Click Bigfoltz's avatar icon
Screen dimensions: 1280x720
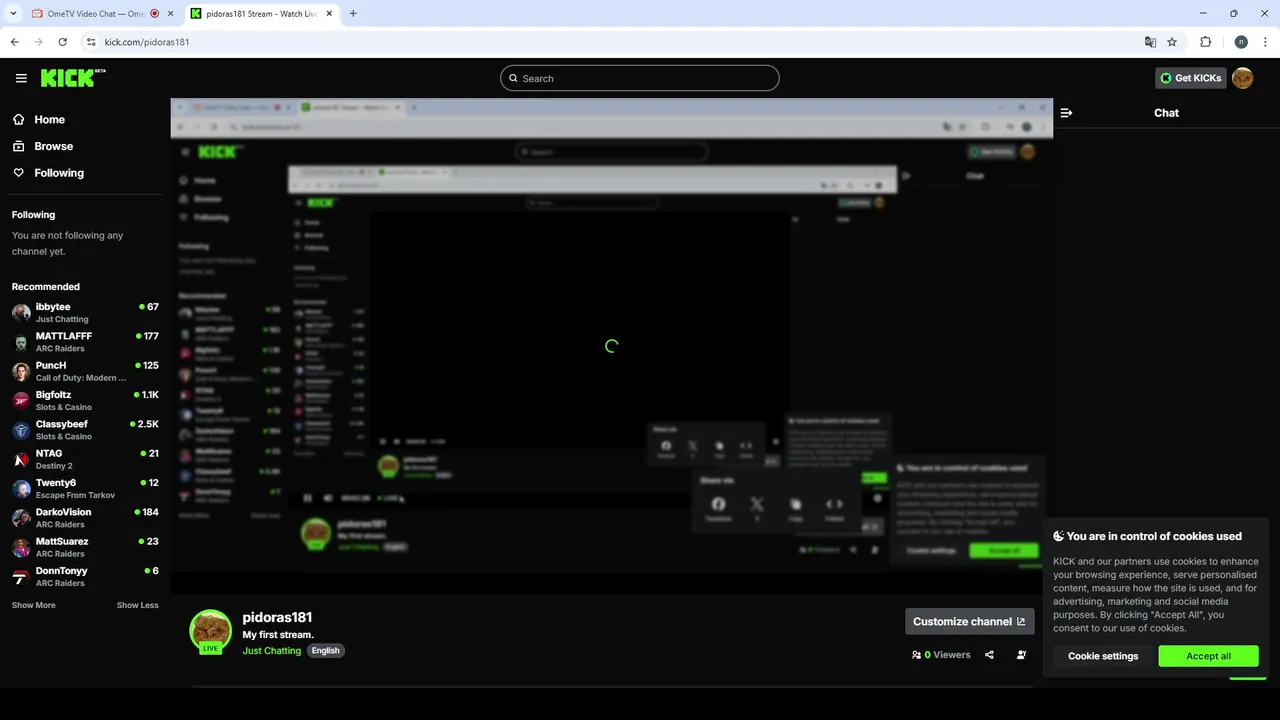(21, 401)
